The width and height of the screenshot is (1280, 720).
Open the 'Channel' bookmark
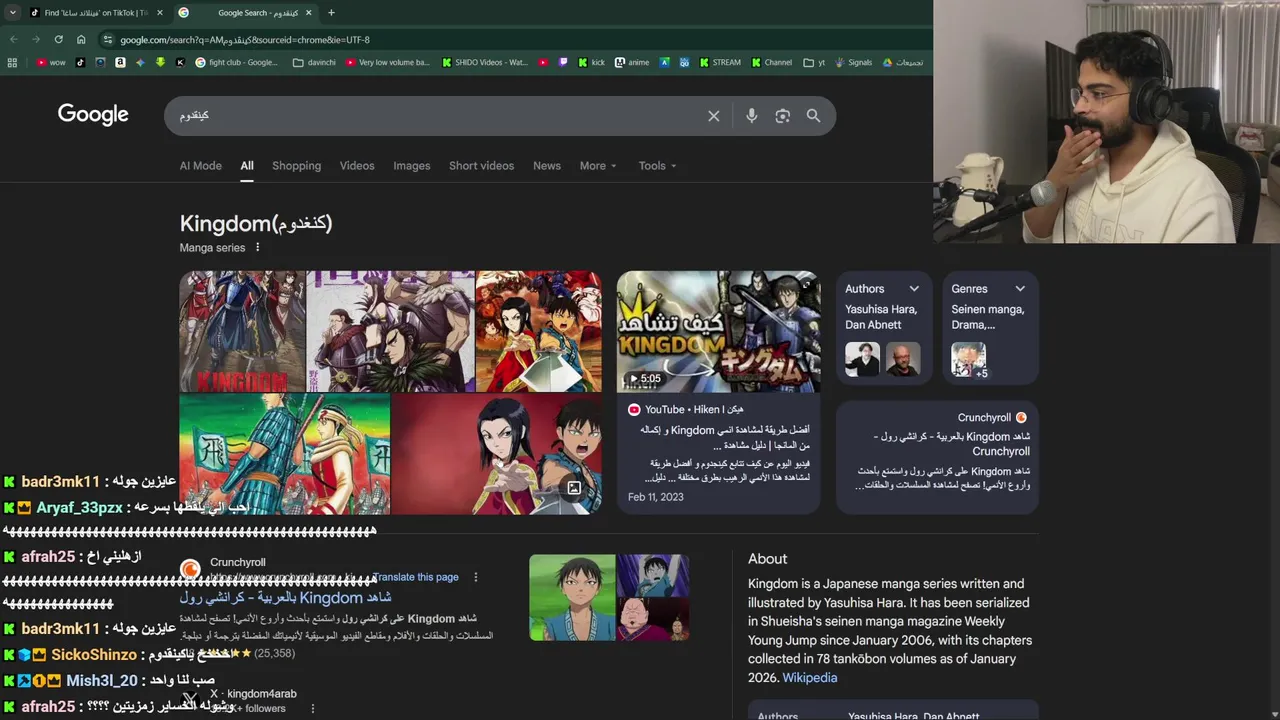pos(771,62)
